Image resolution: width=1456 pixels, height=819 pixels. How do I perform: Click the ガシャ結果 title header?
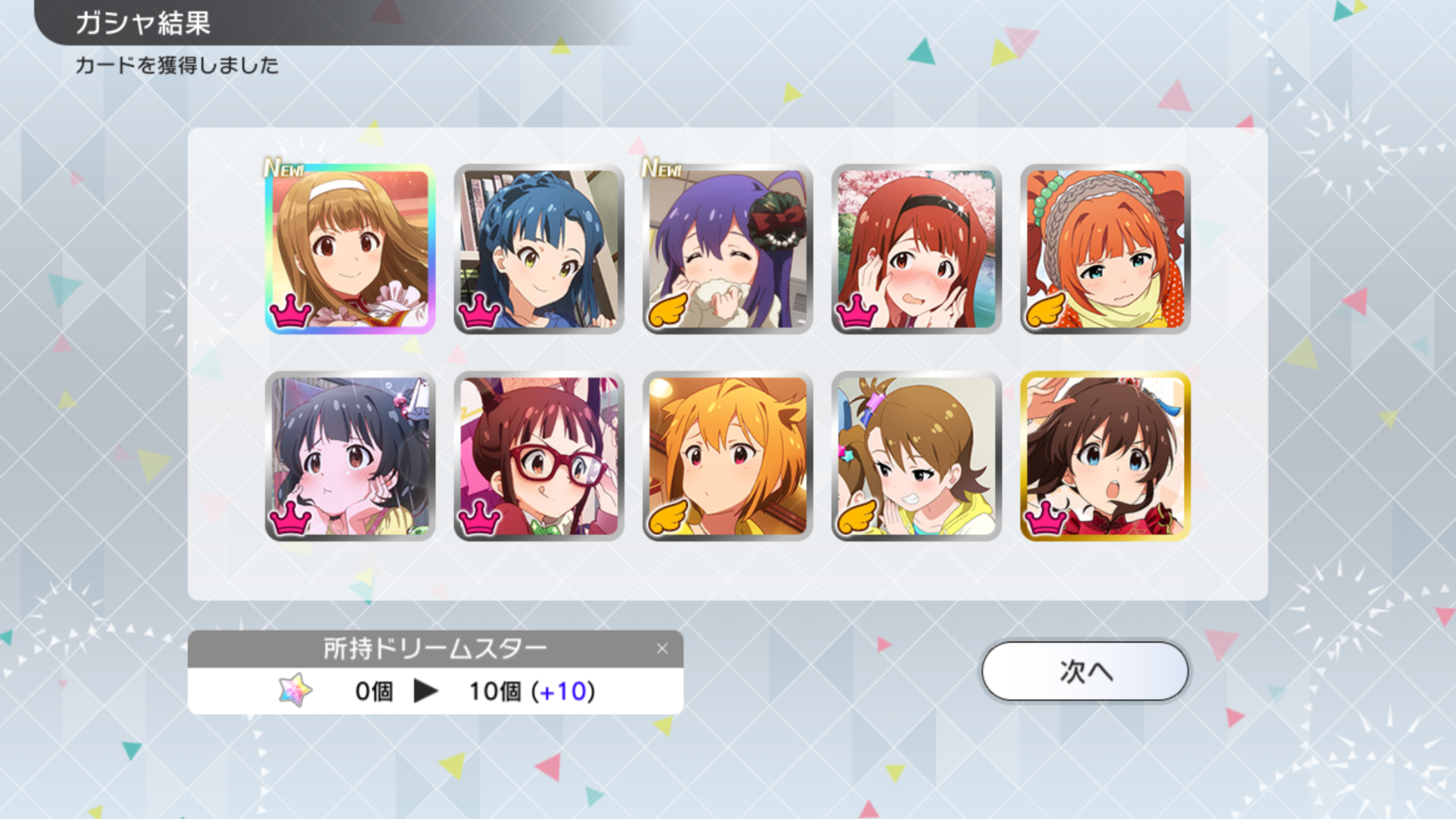pos(143,23)
